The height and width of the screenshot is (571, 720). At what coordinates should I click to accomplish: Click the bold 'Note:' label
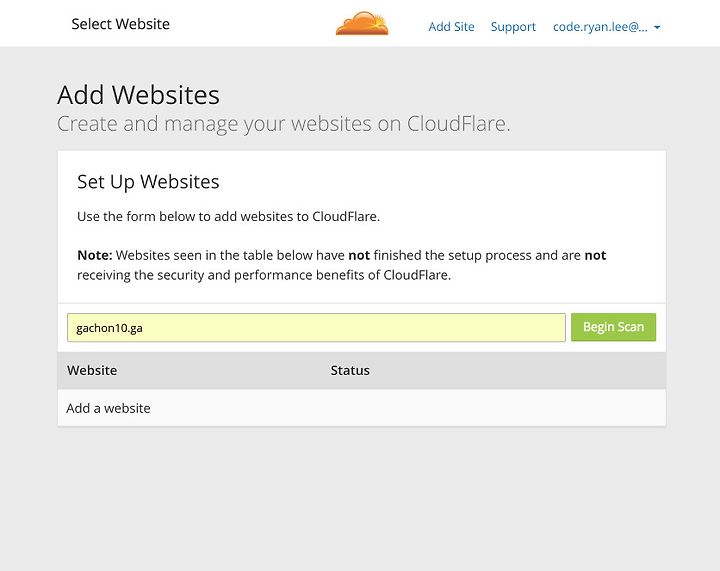click(x=95, y=255)
